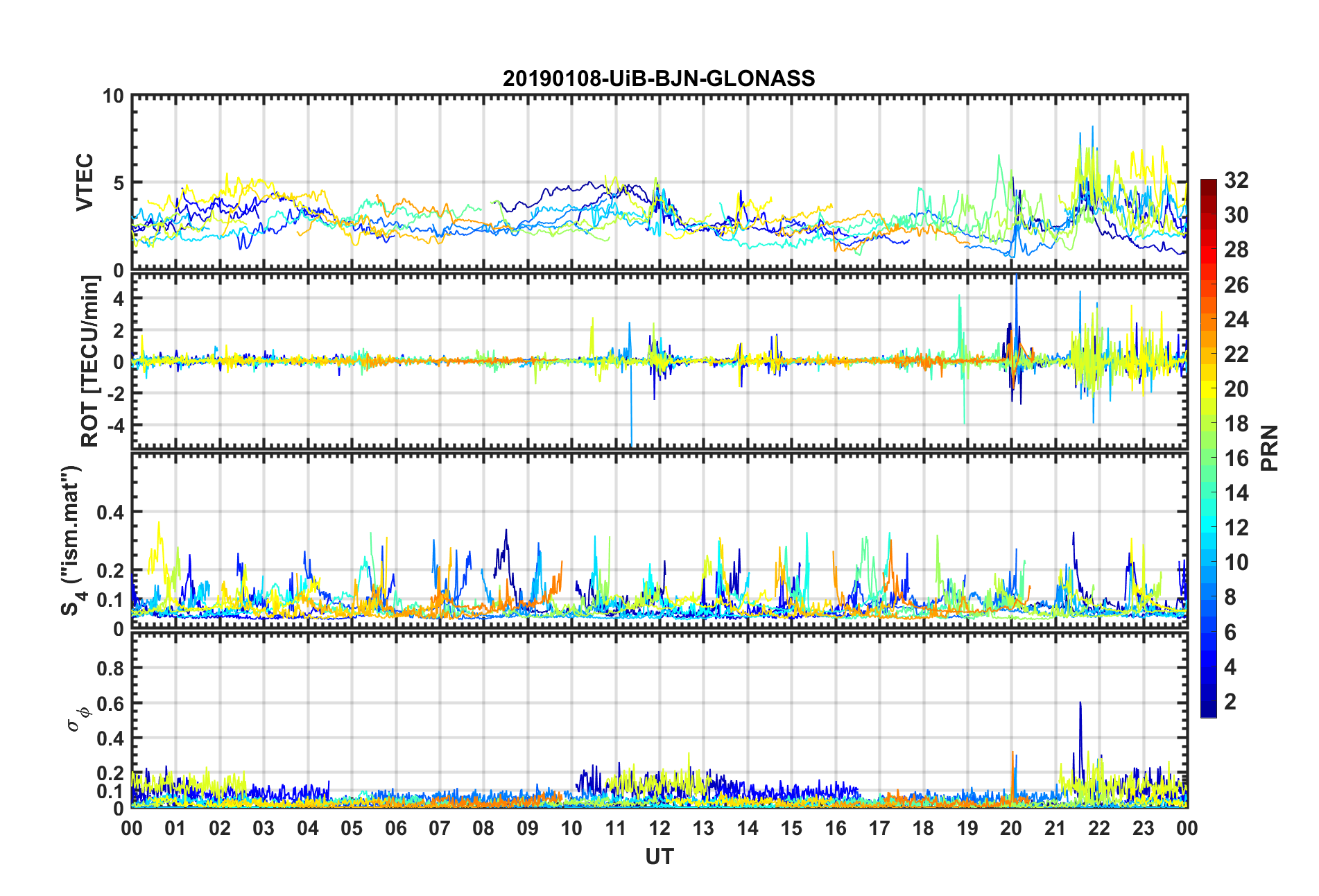Click the "-2" tick on the ROT axis
Screen dimensions: 1319x896
pyautogui.click(x=115, y=393)
